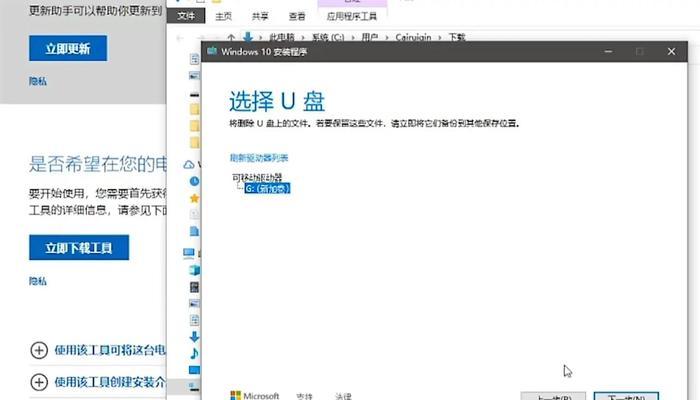Switch to Explorer 主页 ribbon tab
This screenshot has width=700, height=400.
pyautogui.click(x=223, y=17)
